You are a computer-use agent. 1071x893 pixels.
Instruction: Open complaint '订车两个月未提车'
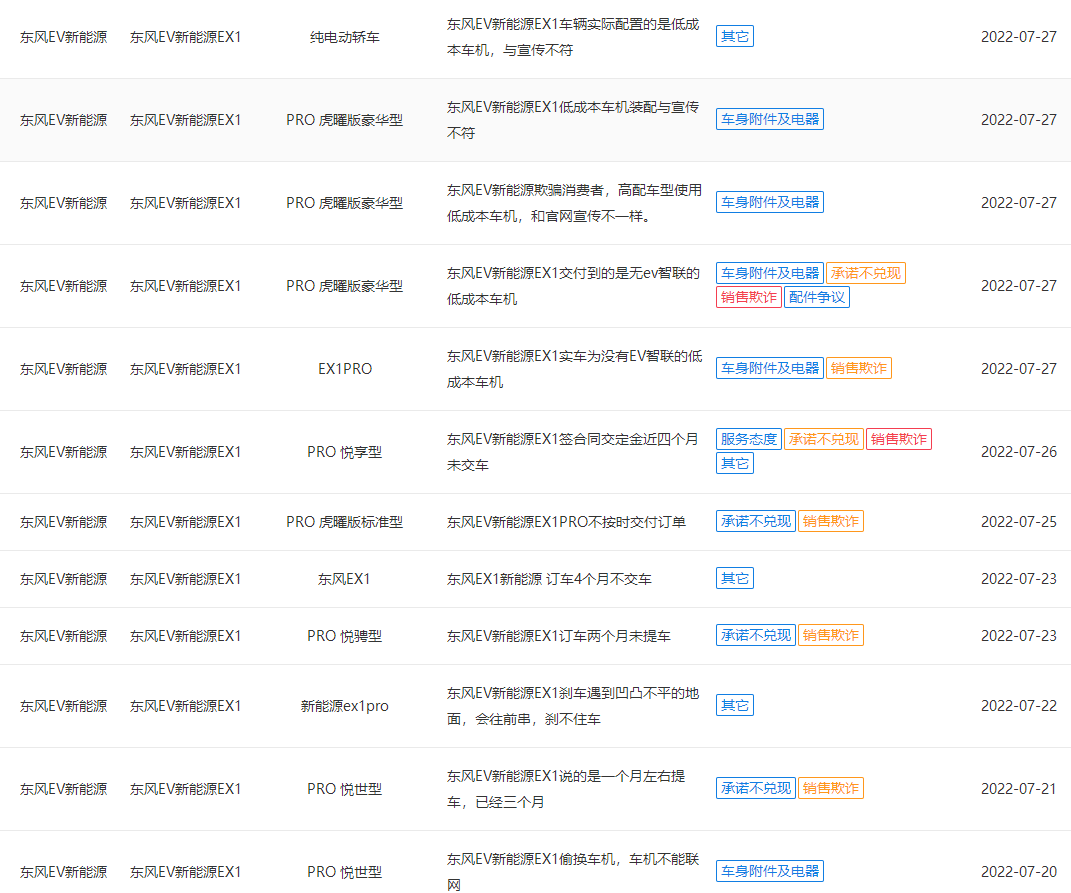pyautogui.click(x=559, y=636)
